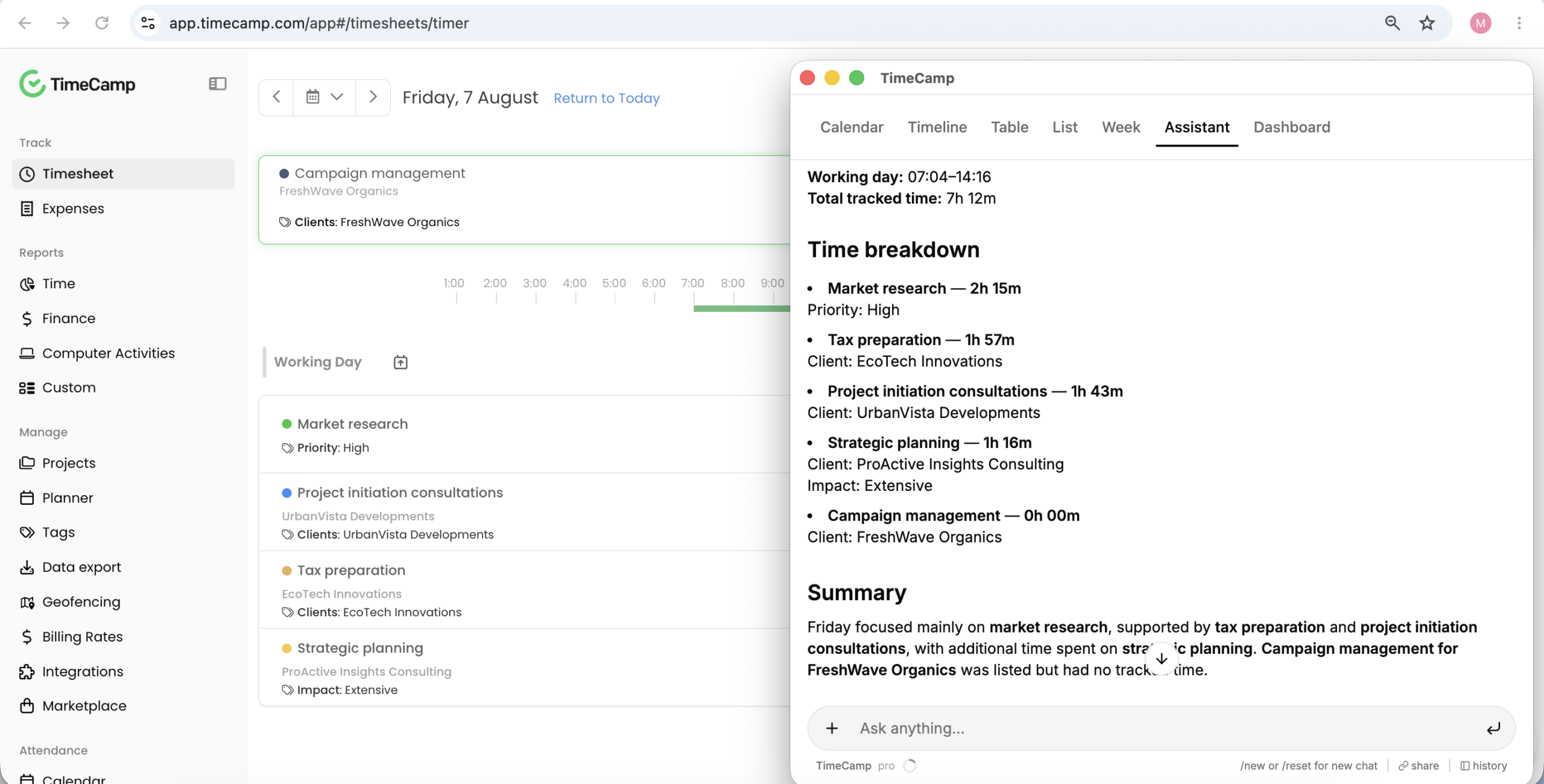Screen dimensions: 1544x784
Task: Click the Tax preparation entry
Action: pyautogui.click(x=524, y=590)
